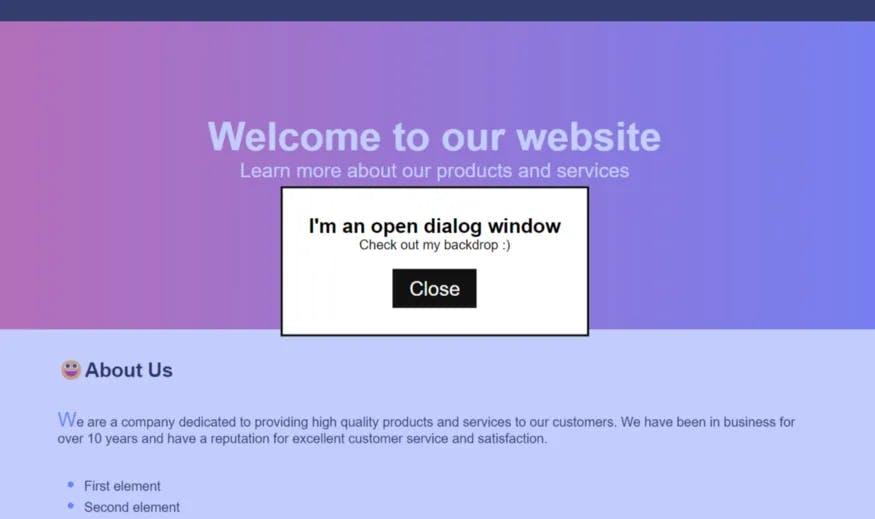Click the "About Us" section heading
875x519 pixels.
pos(129,370)
